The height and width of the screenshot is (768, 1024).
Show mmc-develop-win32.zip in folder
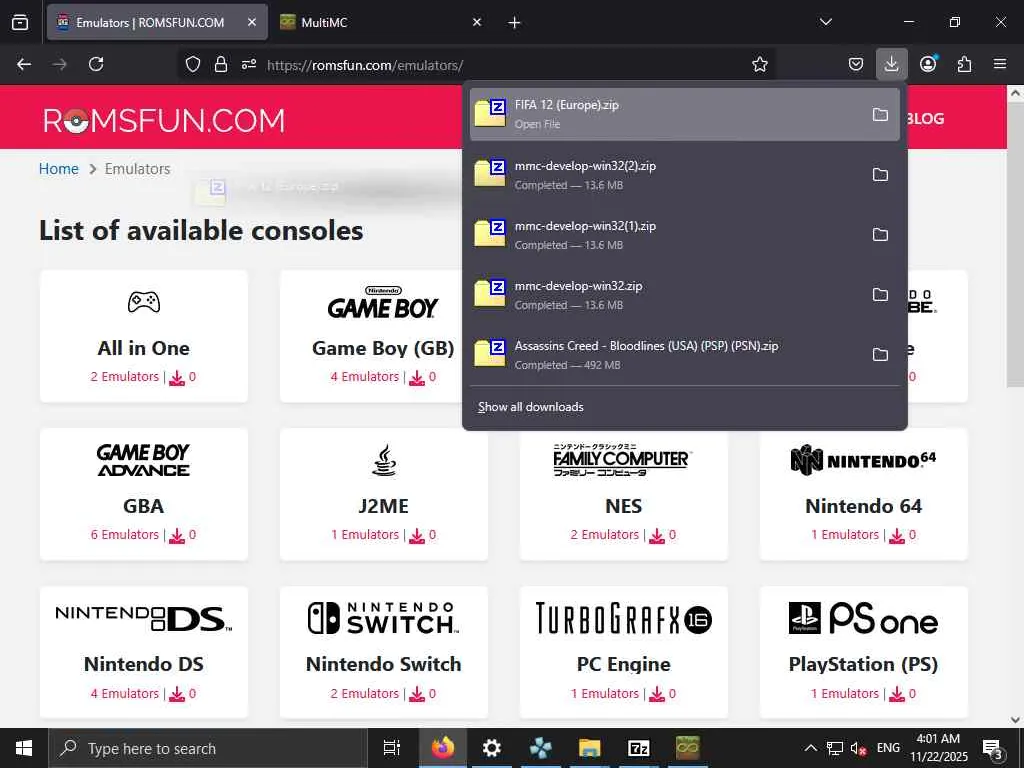coord(880,295)
